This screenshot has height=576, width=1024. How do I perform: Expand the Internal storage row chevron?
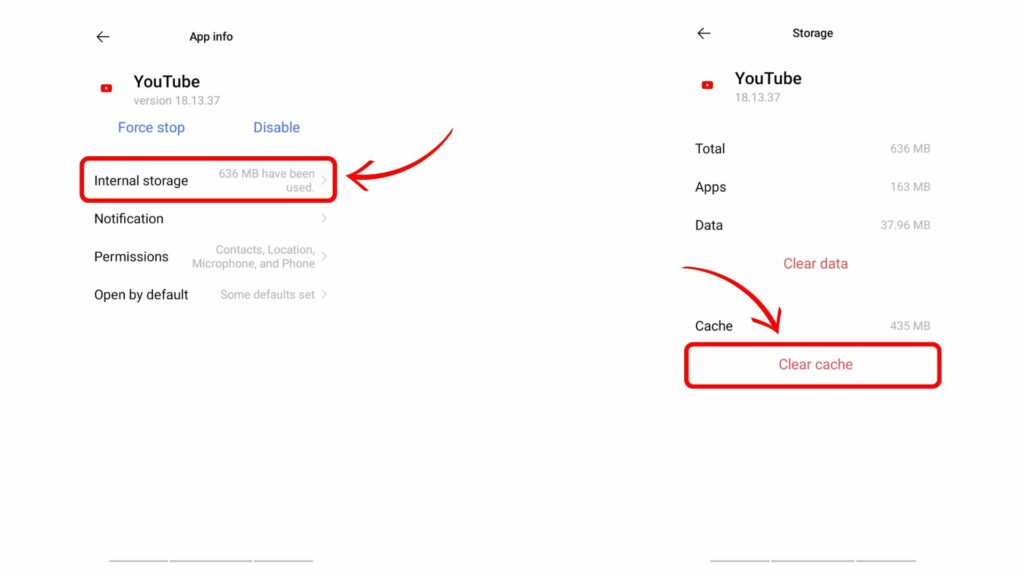tap(322, 181)
